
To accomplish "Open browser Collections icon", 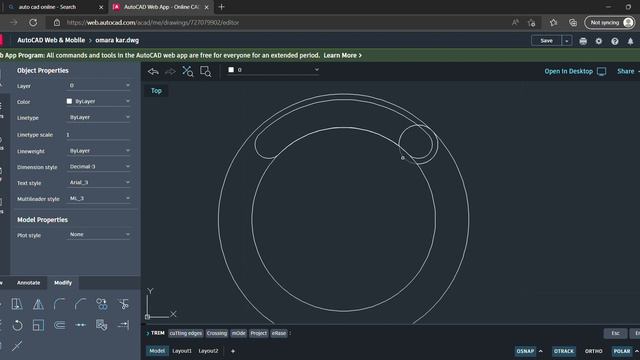I will click(573, 22).
